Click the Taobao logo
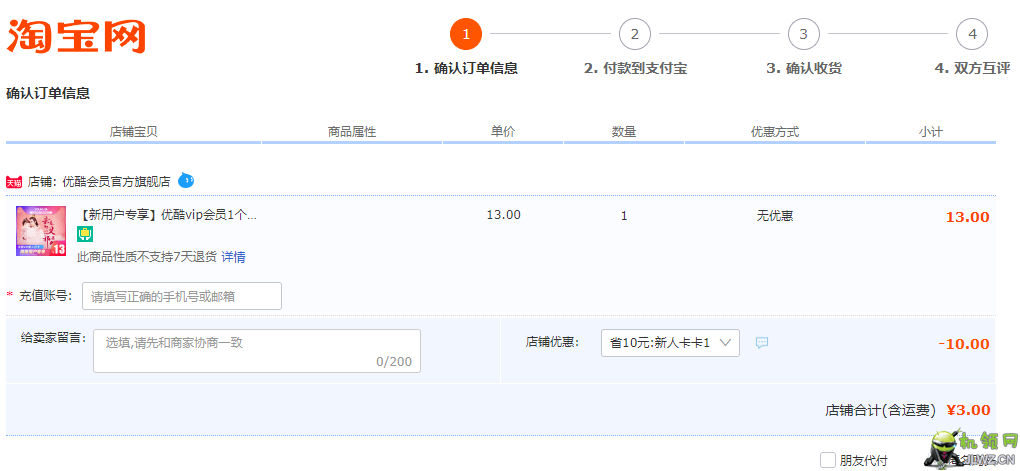This screenshot has height=471, width=1020. 76,36
